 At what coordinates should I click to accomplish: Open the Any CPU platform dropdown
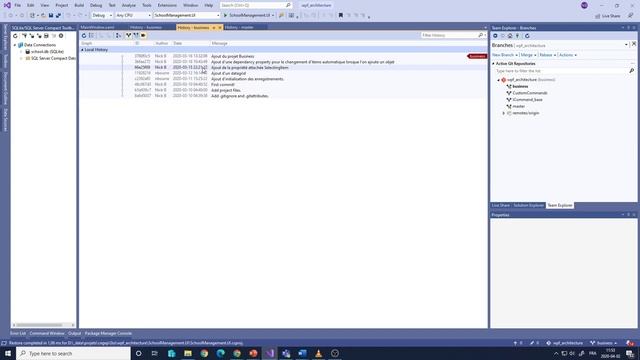coord(133,15)
